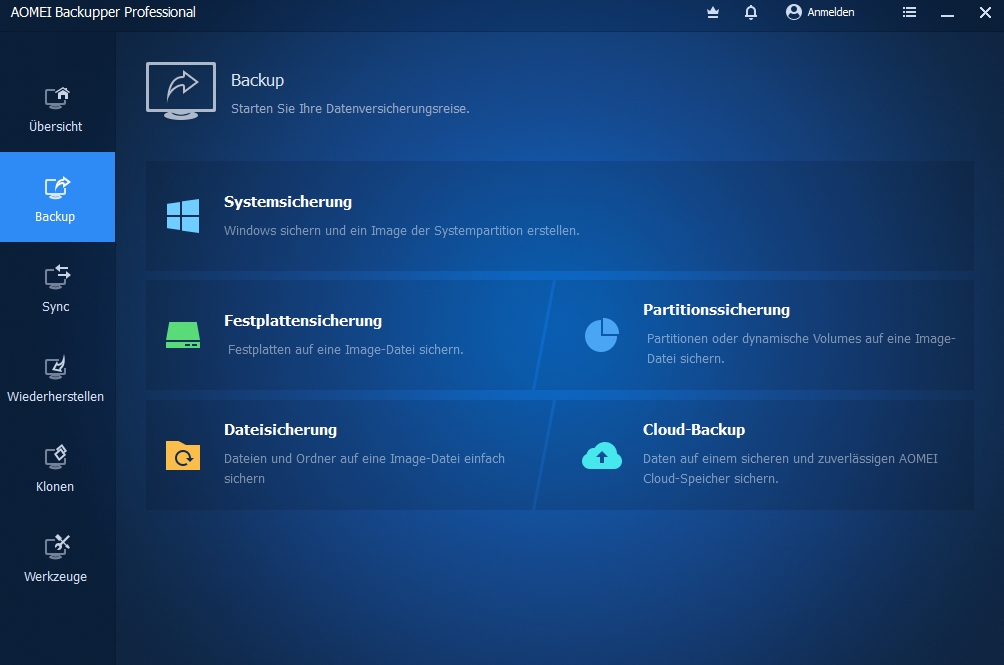Click the Anmelden login link

[x=830, y=12]
